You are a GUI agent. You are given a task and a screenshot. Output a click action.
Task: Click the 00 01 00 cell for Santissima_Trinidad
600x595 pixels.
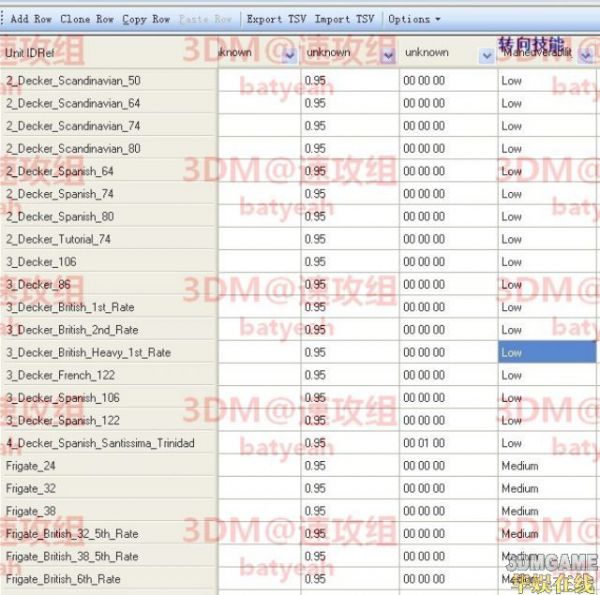pyautogui.click(x=448, y=443)
